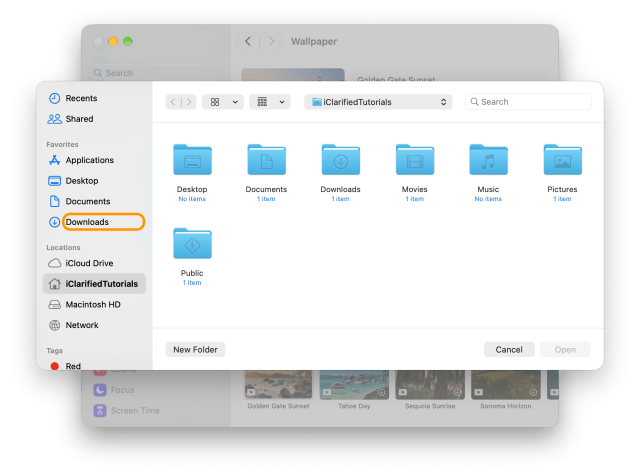Click the Open button
Image resolution: width=640 pixels, height=475 pixels.
(565, 350)
